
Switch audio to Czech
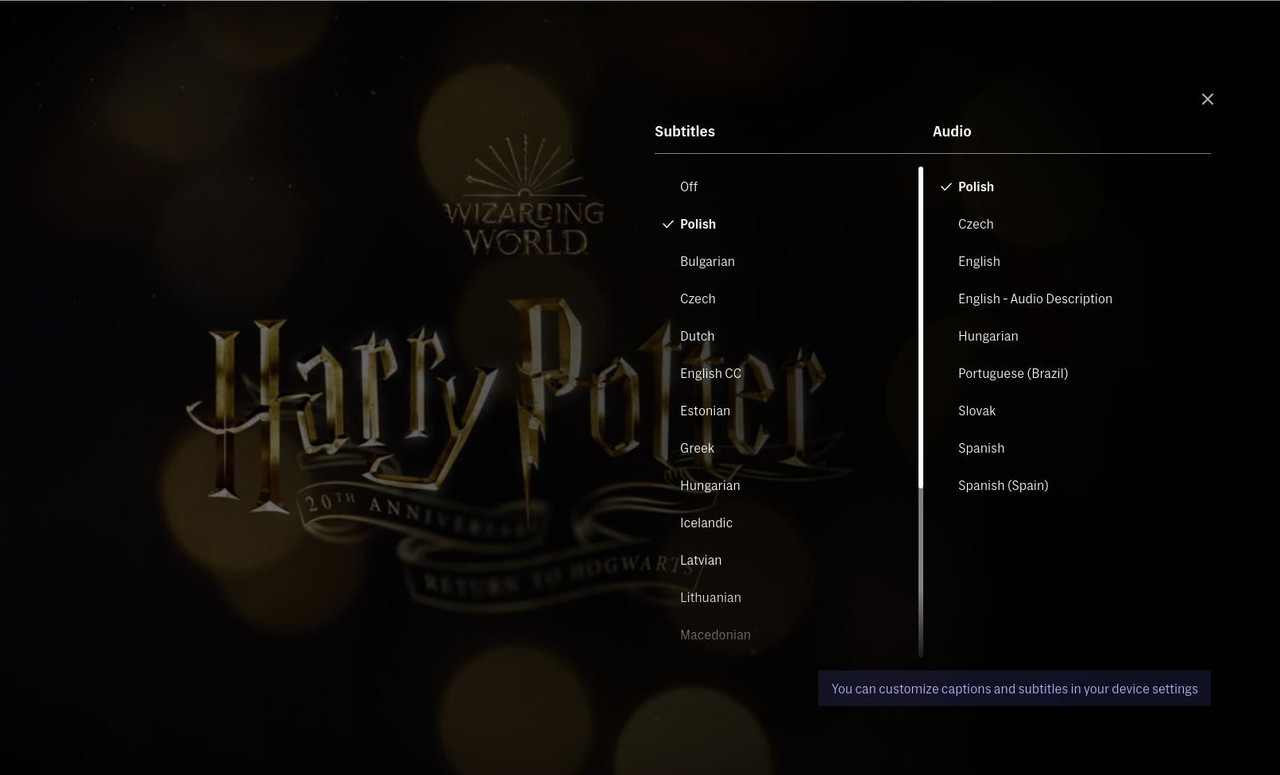coord(976,224)
